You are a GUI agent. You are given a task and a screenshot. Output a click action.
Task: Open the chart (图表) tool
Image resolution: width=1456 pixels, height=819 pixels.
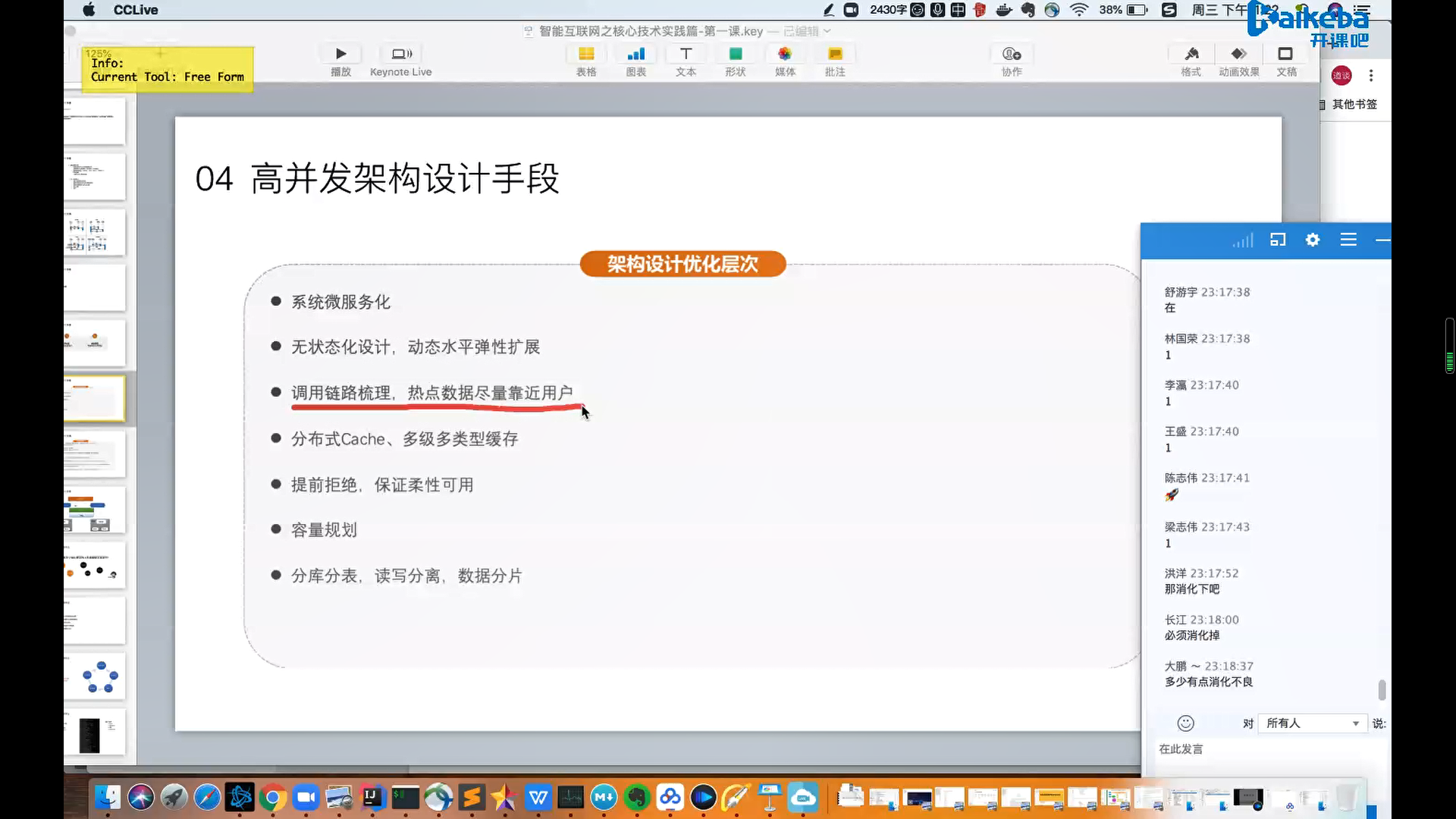pos(636,54)
